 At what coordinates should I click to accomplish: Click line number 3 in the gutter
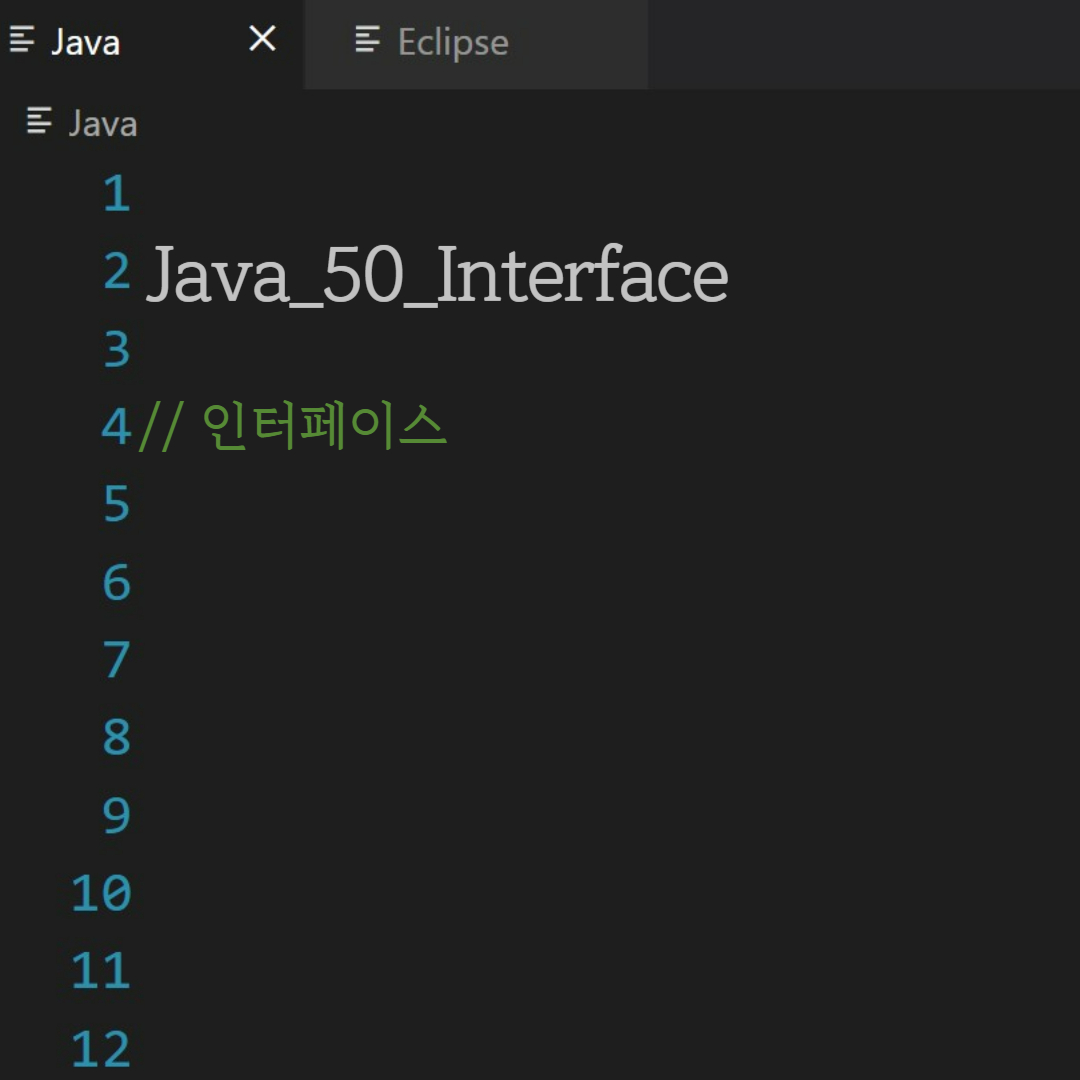click(117, 349)
